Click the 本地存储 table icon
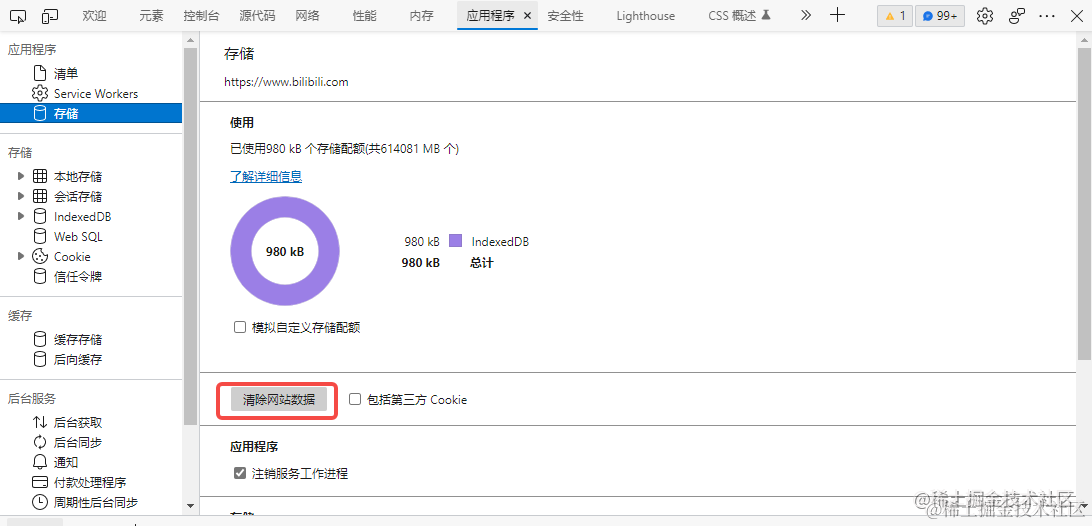The width and height of the screenshot is (1092, 526). tap(40, 176)
